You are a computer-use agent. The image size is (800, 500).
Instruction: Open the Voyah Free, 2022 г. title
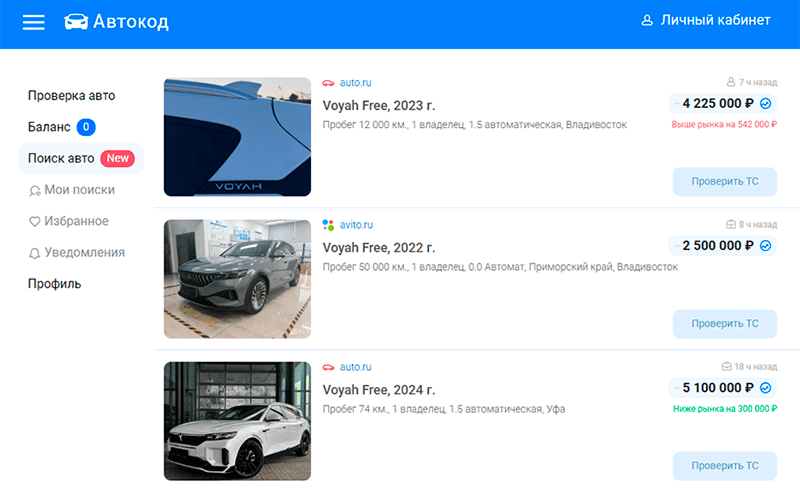coord(379,248)
